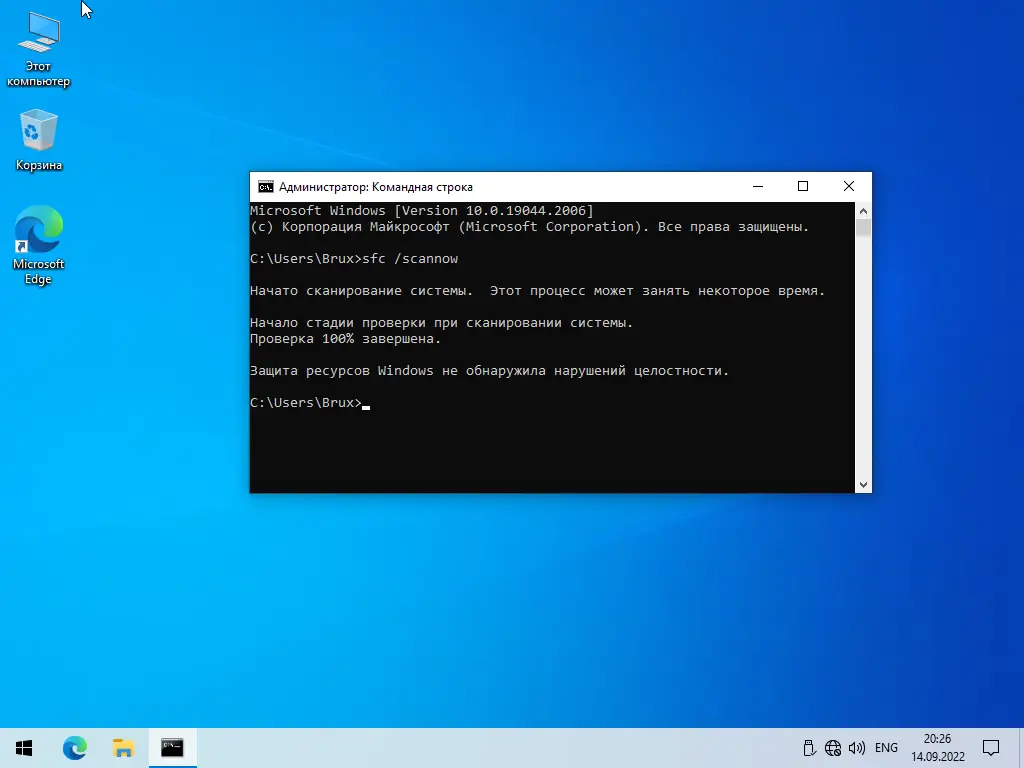This screenshot has height=768, width=1024.
Task: Click the last C:\Users\Brux> prompt with cursor
Action: tap(310, 403)
